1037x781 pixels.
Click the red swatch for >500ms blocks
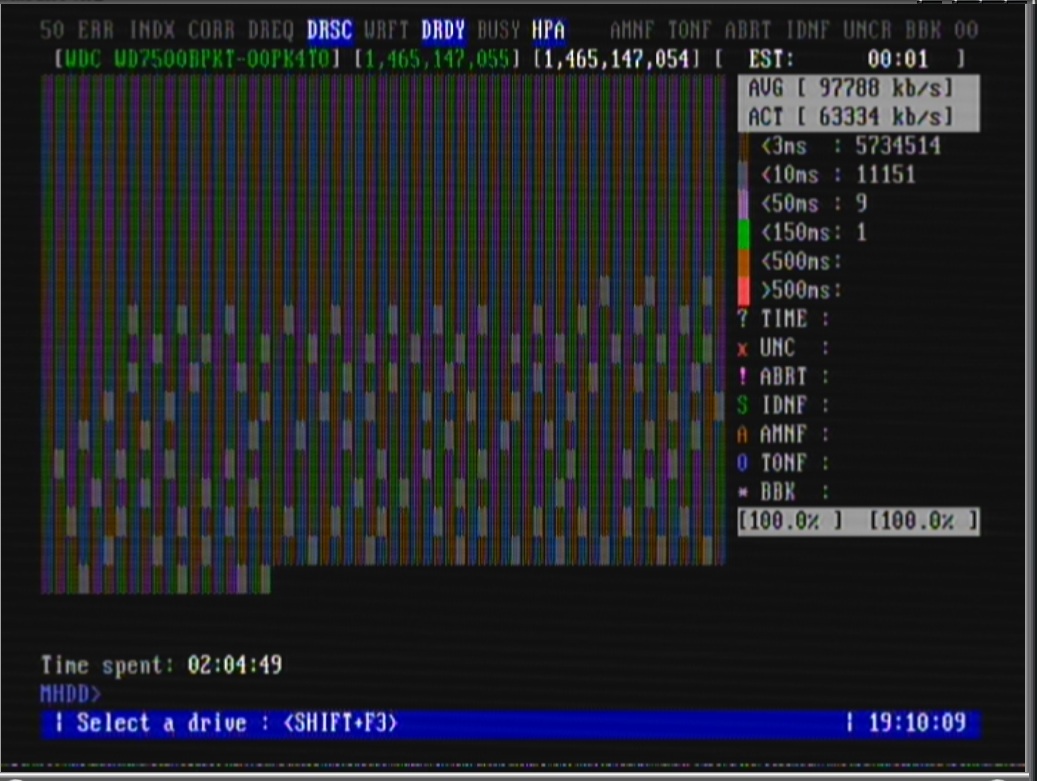coord(744,291)
